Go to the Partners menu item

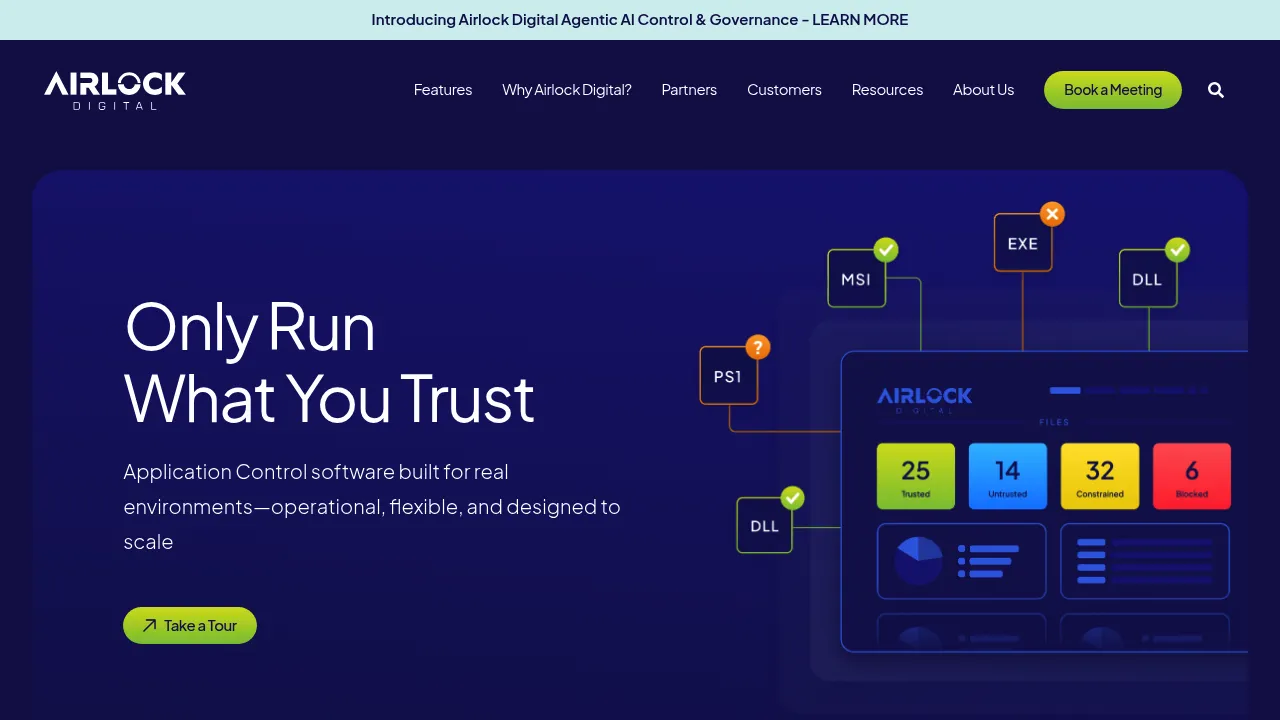689,90
